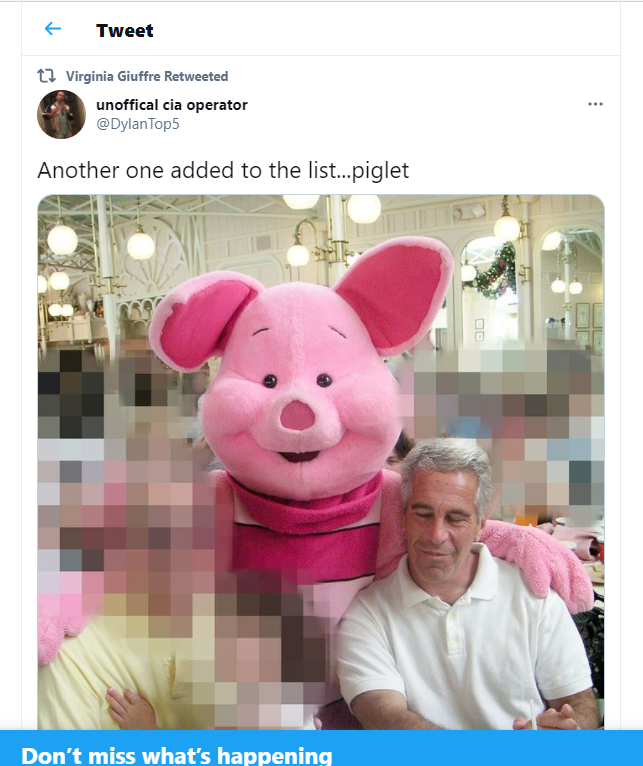Go back using the blue arrow
The width and height of the screenshot is (643, 766).
[53, 29]
